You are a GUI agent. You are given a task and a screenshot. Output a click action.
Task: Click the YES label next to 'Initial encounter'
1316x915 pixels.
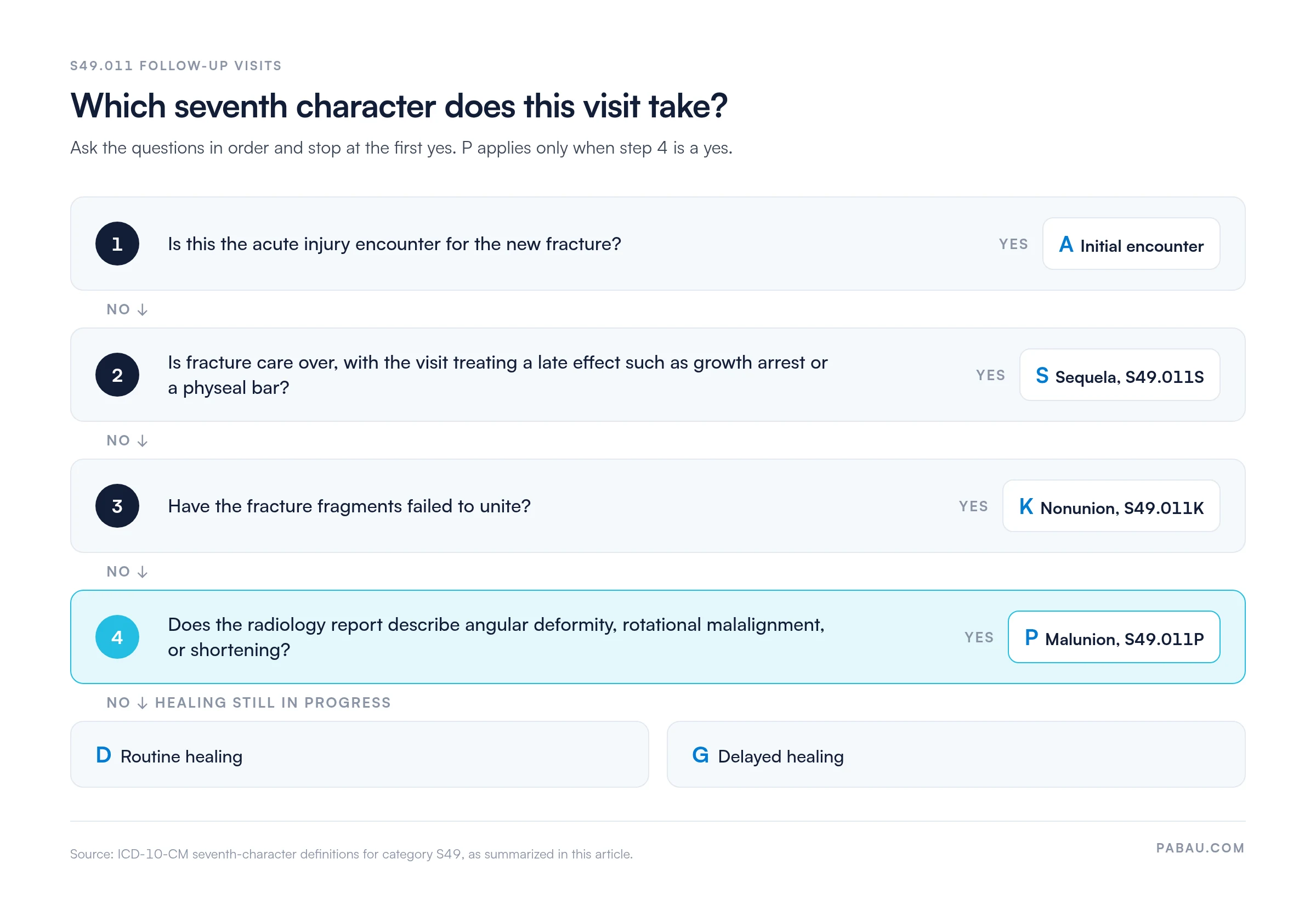pos(1013,244)
